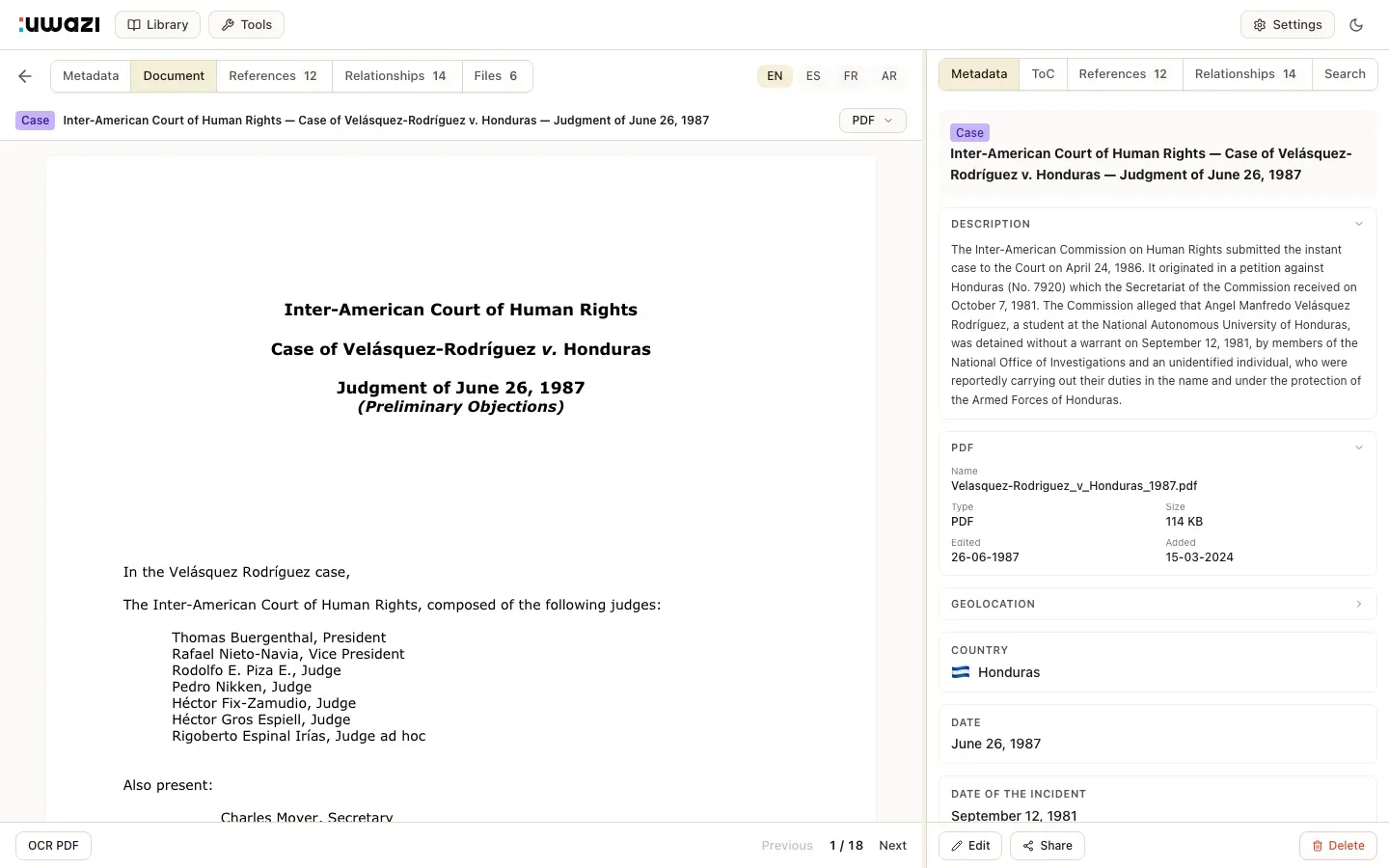Image resolution: width=1389 pixels, height=868 pixels.
Task: Click the page indicator 1/18
Action: (846, 845)
